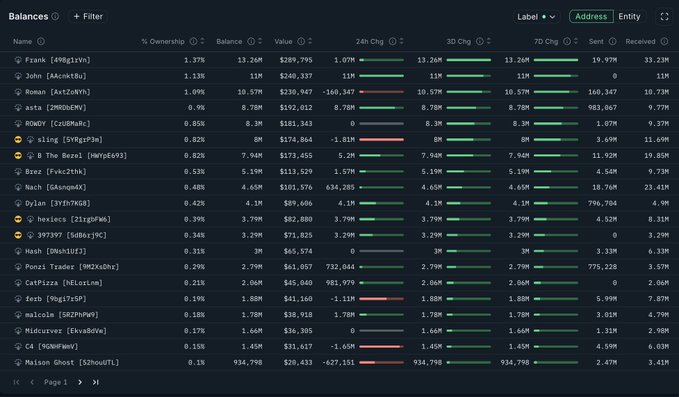Click the red 24h change bar for sling
679x397 pixels.
pos(382,140)
